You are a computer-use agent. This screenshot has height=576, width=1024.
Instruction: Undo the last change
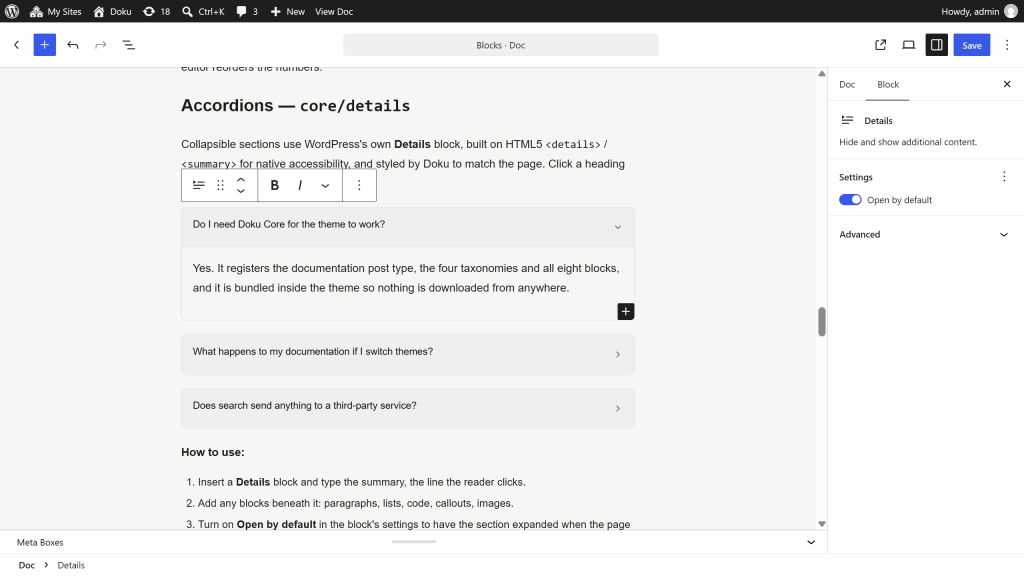72,45
